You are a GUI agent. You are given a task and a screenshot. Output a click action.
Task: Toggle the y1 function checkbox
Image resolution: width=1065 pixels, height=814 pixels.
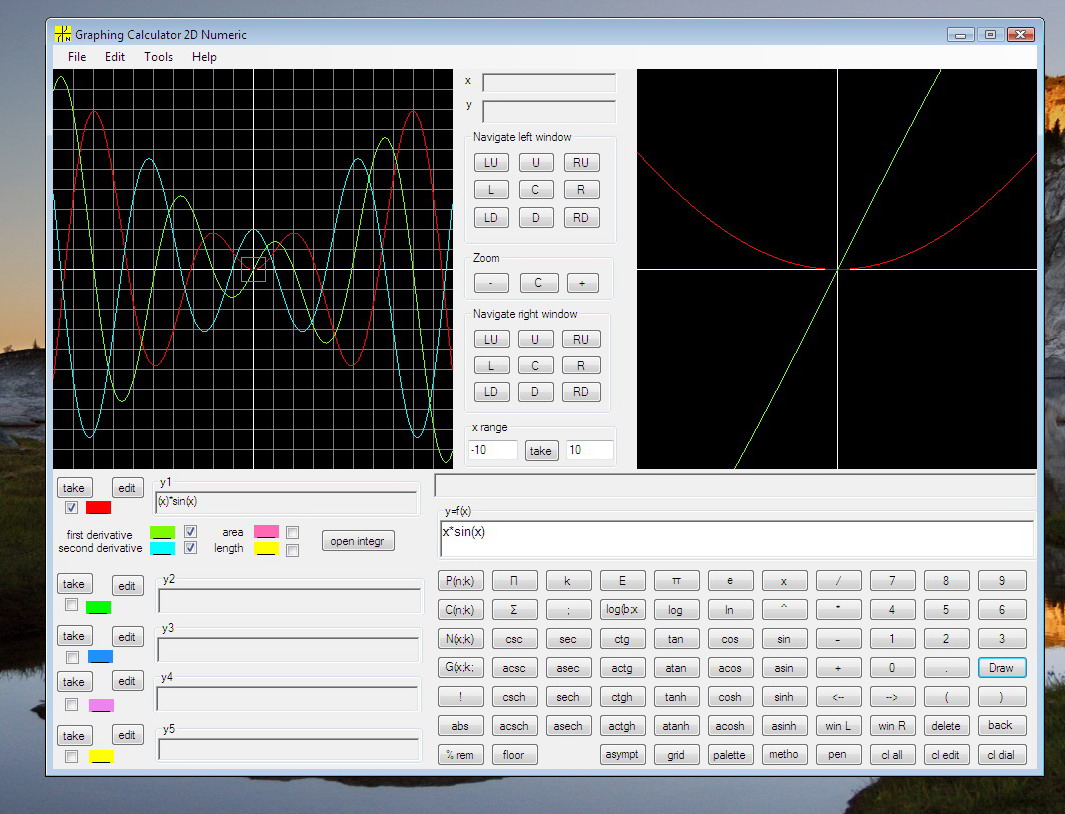click(x=71, y=508)
